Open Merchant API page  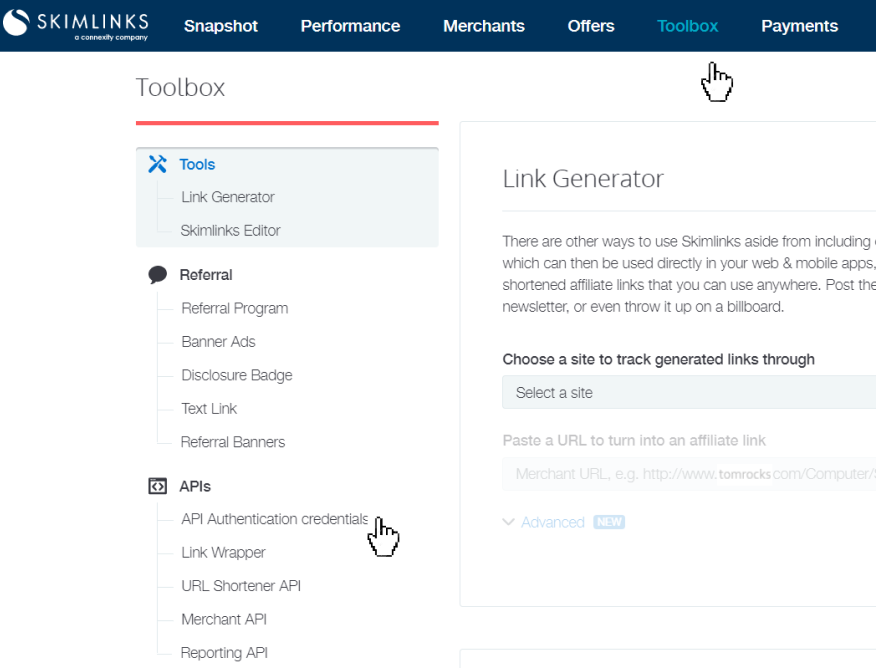(x=224, y=619)
